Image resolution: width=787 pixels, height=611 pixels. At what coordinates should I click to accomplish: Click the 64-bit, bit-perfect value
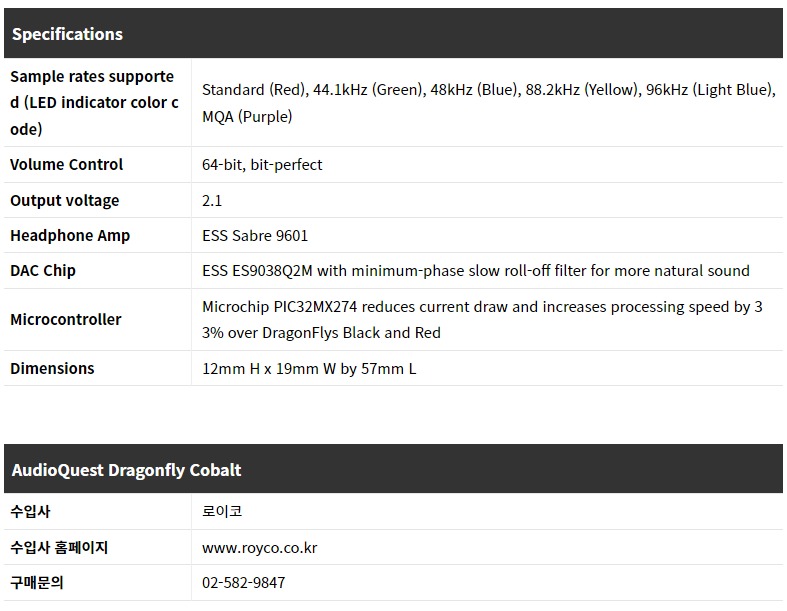pyautogui.click(x=262, y=164)
